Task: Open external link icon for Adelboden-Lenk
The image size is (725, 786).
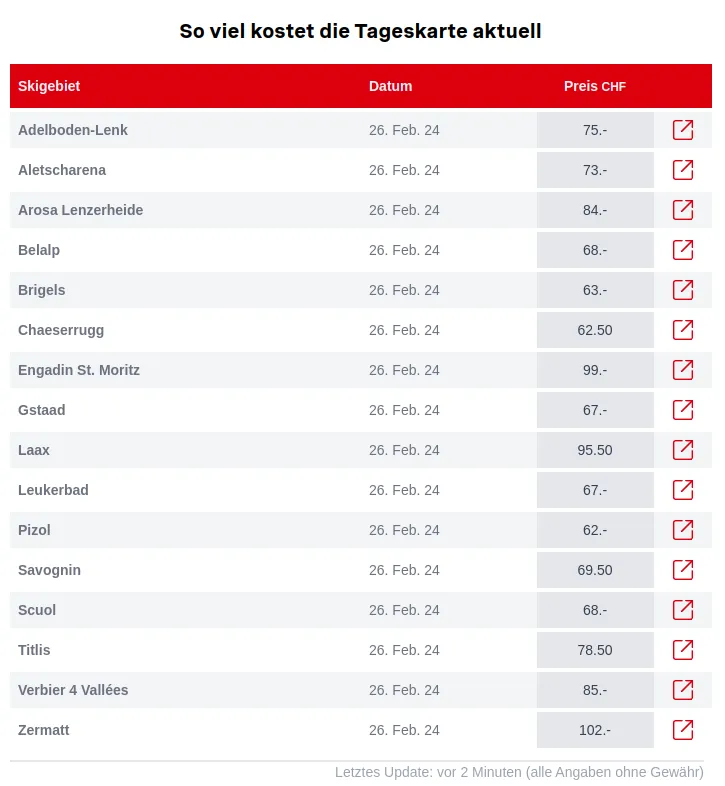Action: [683, 130]
